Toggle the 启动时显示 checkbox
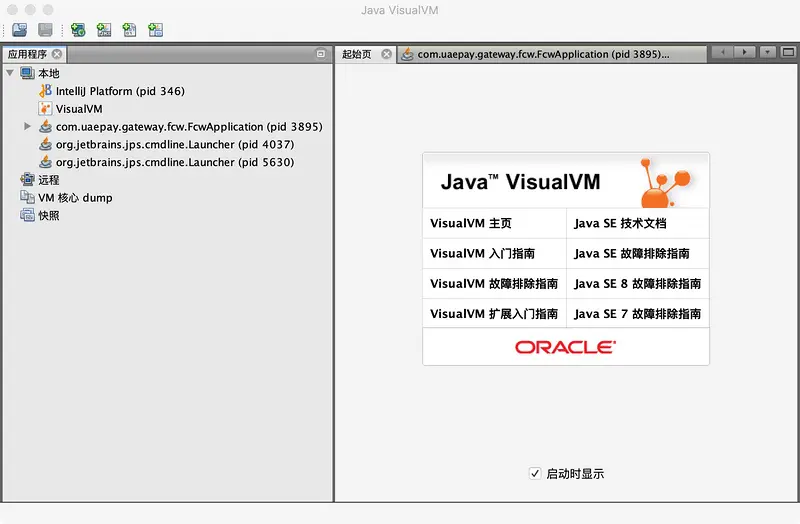 click(x=535, y=473)
